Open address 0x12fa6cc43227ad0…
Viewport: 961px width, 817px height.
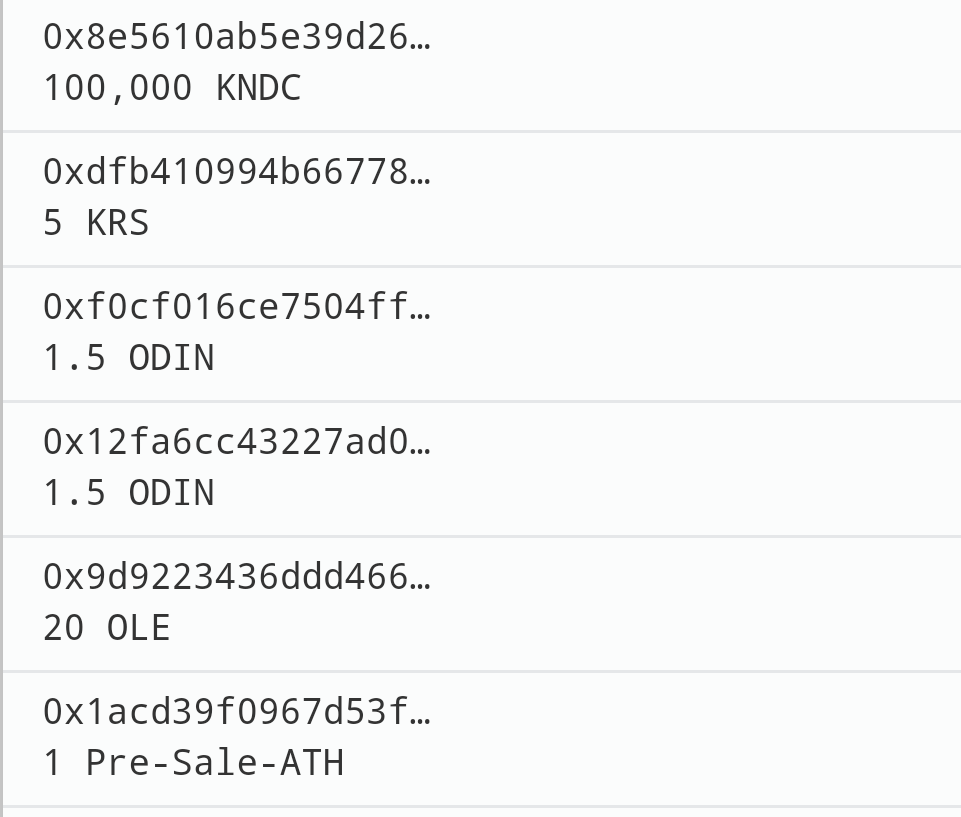pos(237,442)
